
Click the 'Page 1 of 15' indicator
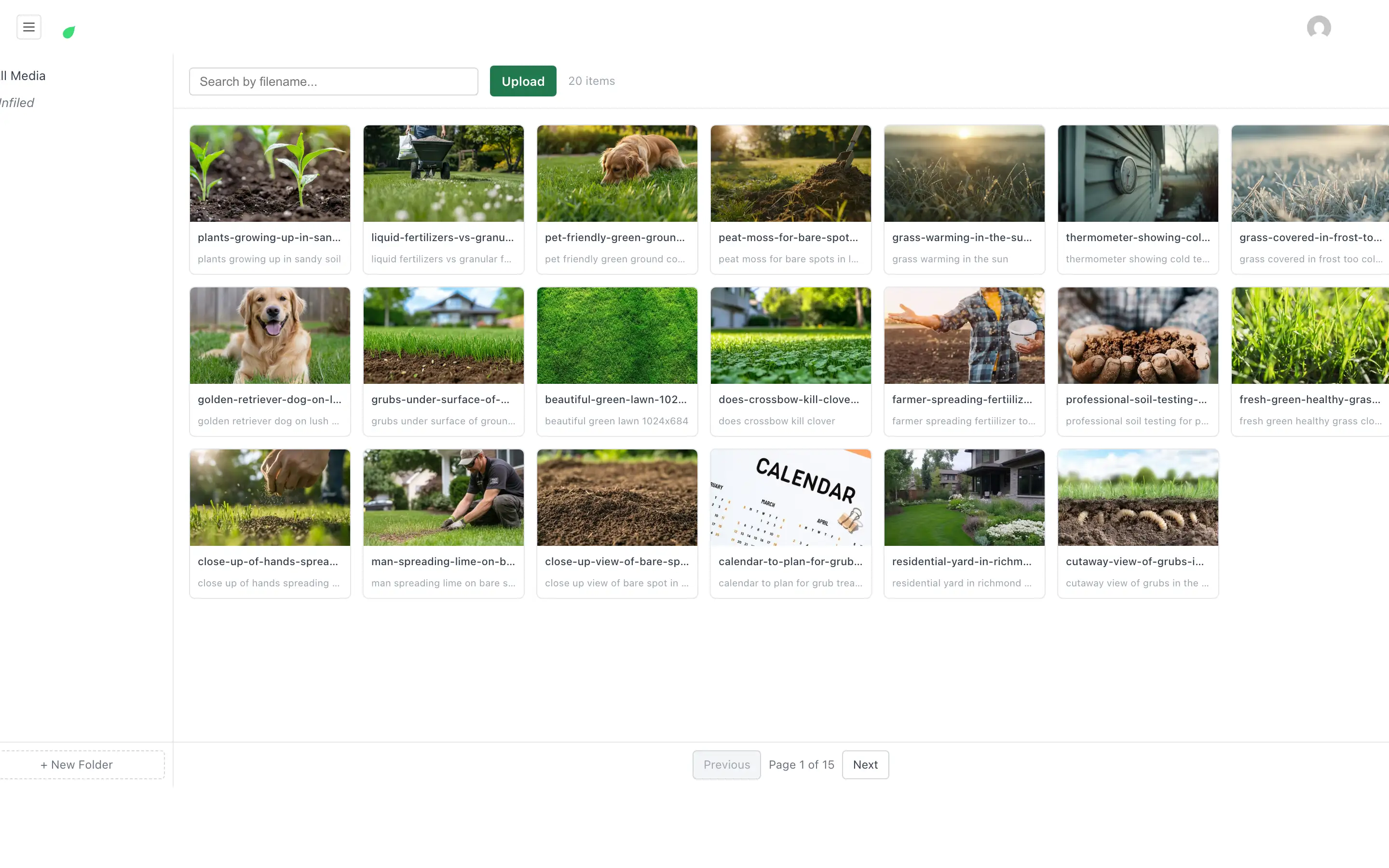(x=801, y=765)
